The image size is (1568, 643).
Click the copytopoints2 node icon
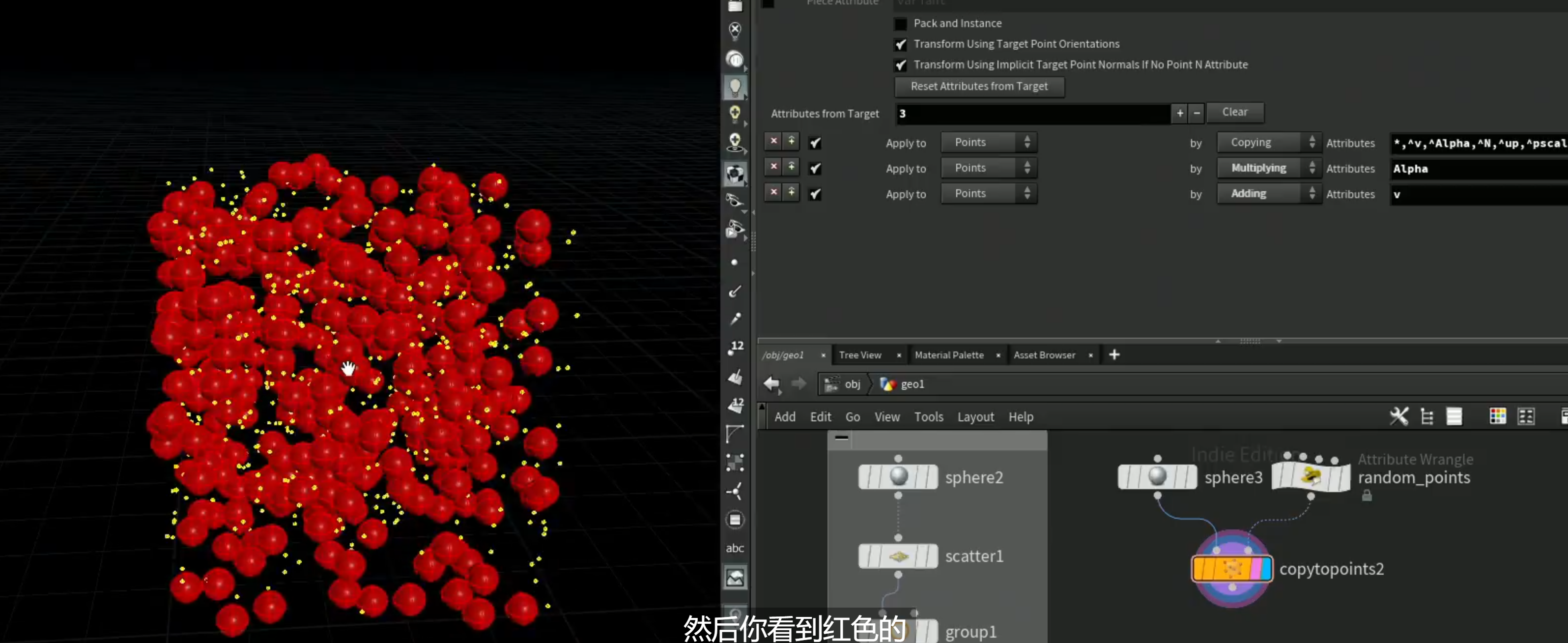point(1231,569)
